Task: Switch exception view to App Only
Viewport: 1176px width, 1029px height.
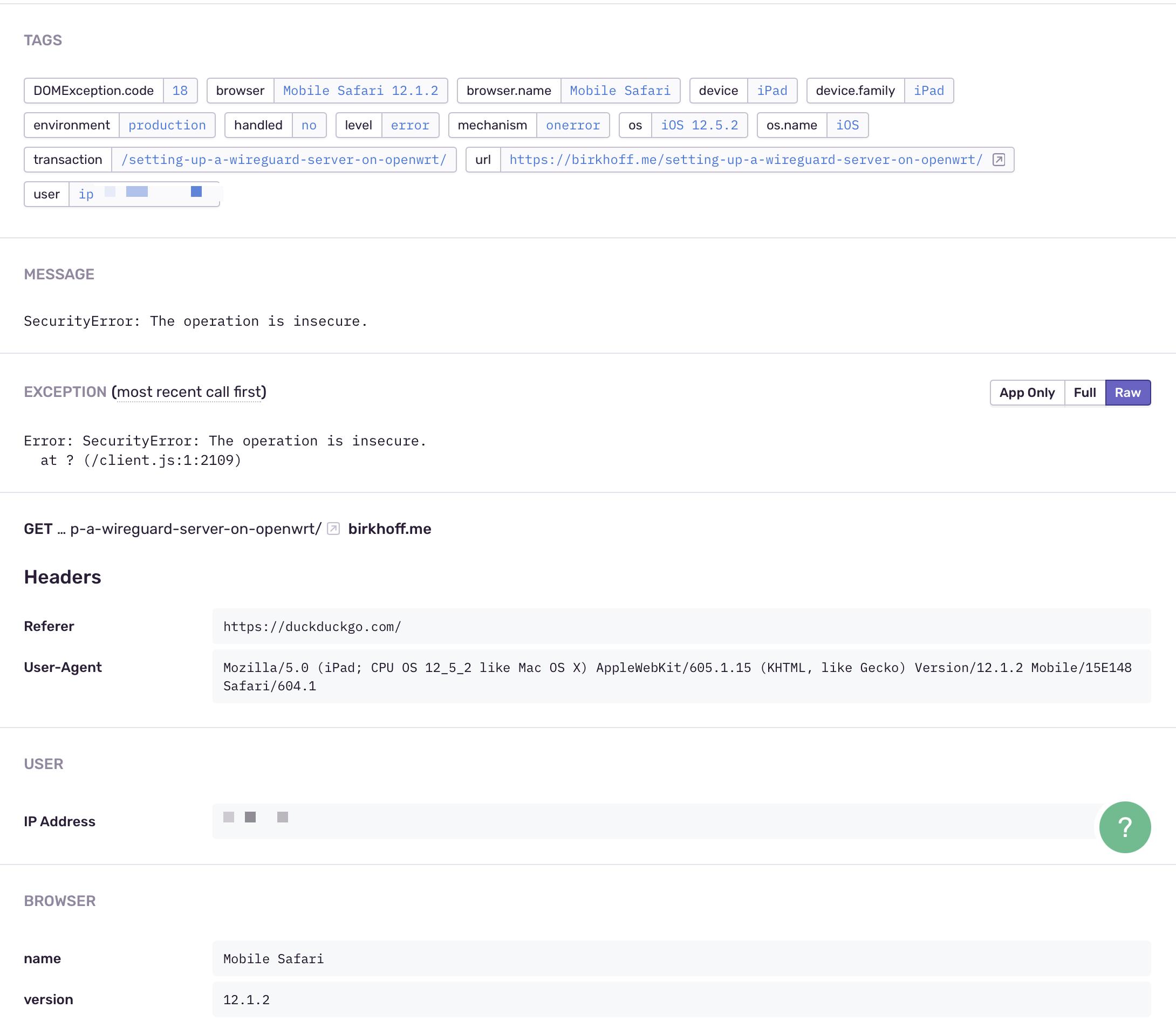Action: [x=1027, y=393]
